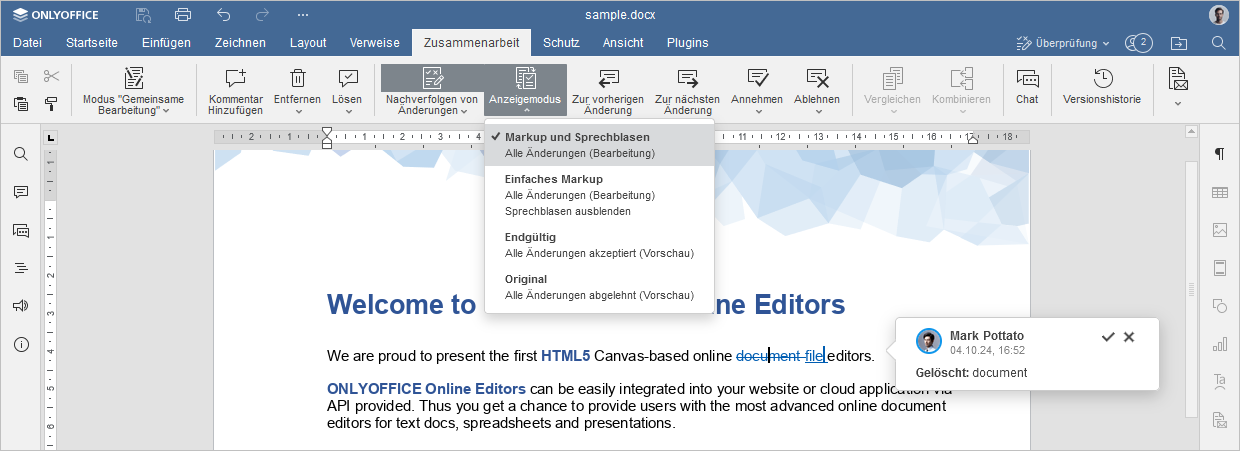Undo the last action
Viewport: 1240px width, 451px height.
coord(223,15)
